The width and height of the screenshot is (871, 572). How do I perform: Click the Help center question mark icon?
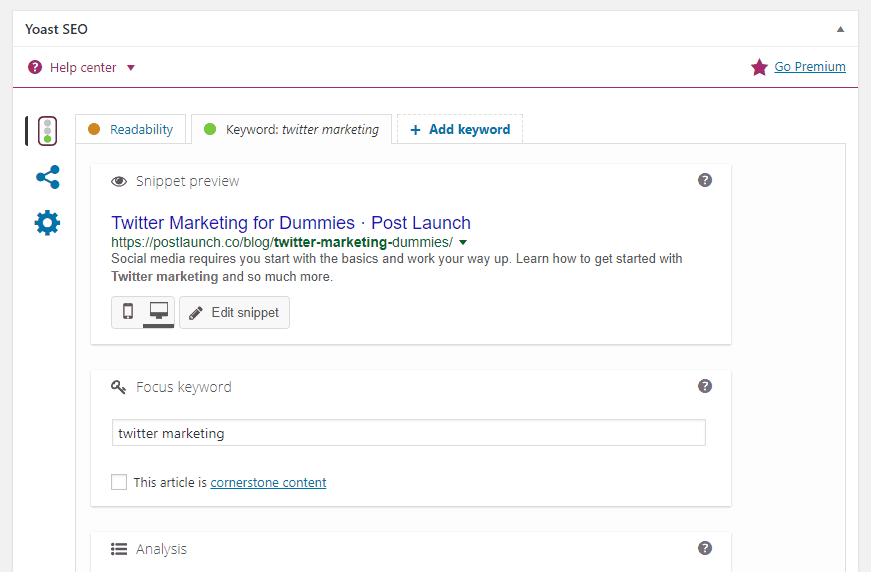pyautogui.click(x=35, y=67)
